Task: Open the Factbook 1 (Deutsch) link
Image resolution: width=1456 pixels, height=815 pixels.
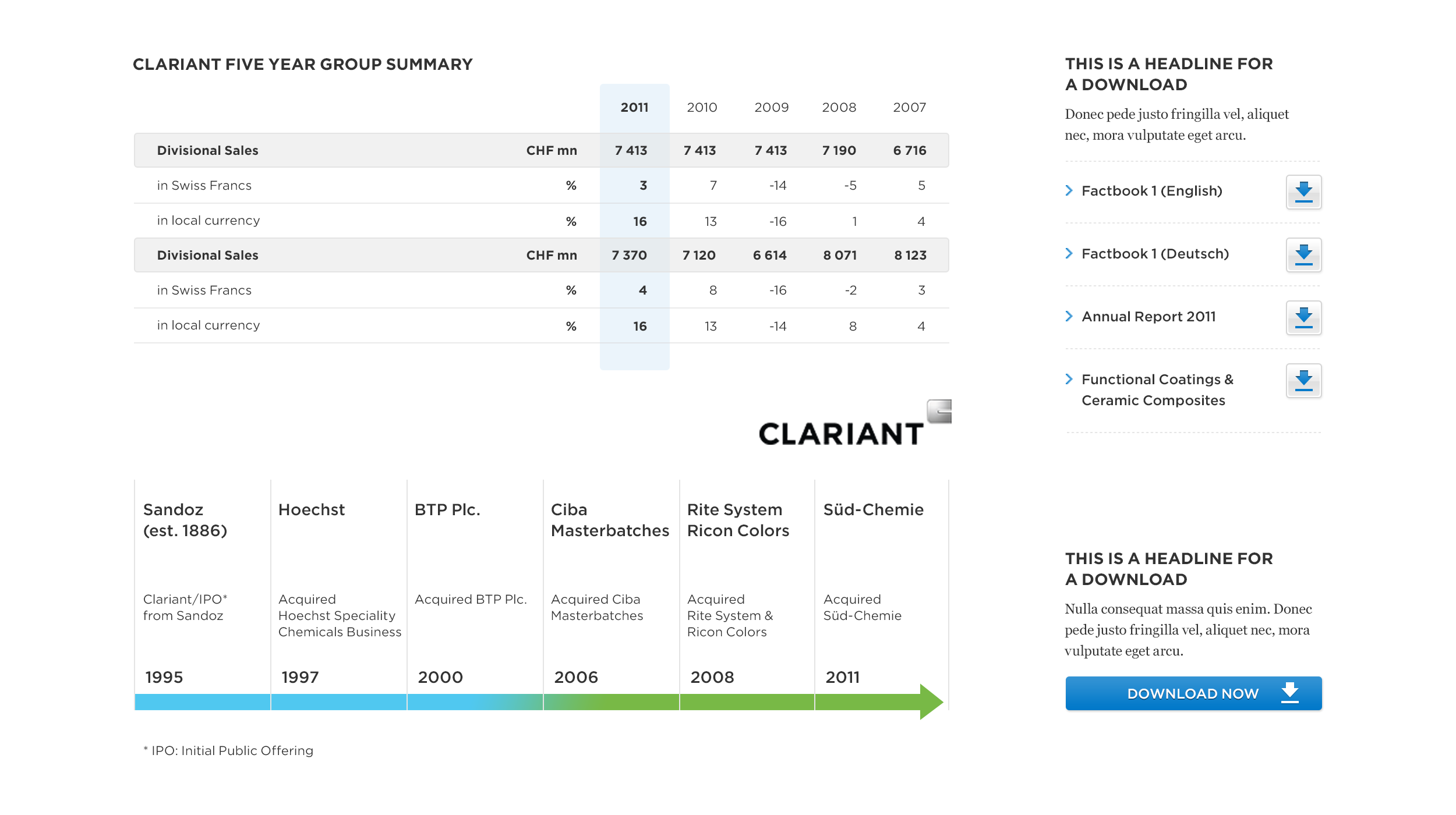Action: pyautogui.click(x=1155, y=254)
